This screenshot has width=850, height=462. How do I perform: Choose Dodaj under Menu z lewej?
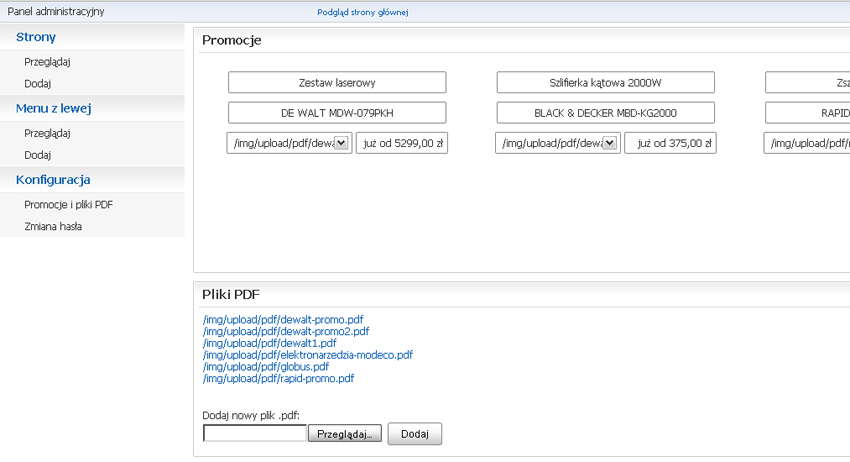(x=37, y=155)
